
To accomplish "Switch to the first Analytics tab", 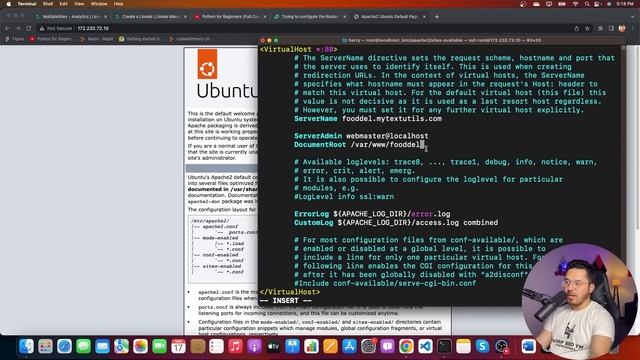I will [71, 17].
